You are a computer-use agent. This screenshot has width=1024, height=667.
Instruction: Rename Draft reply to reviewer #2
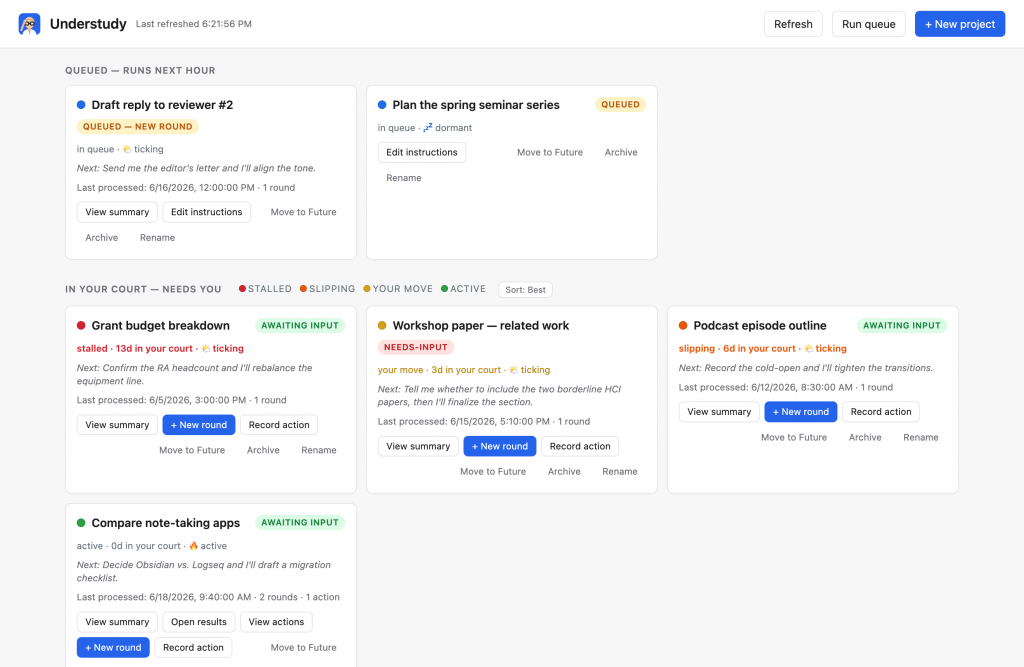tap(157, 238)
